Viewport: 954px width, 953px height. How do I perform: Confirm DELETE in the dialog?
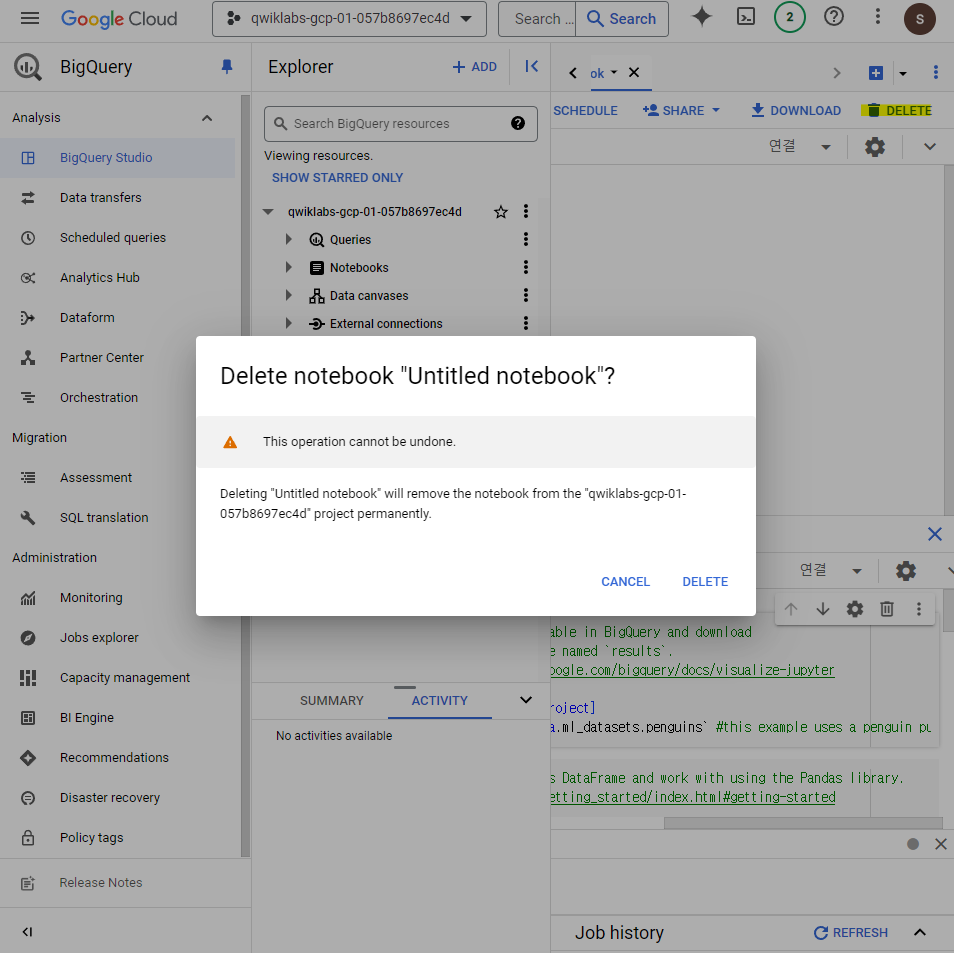pos(705,581)
